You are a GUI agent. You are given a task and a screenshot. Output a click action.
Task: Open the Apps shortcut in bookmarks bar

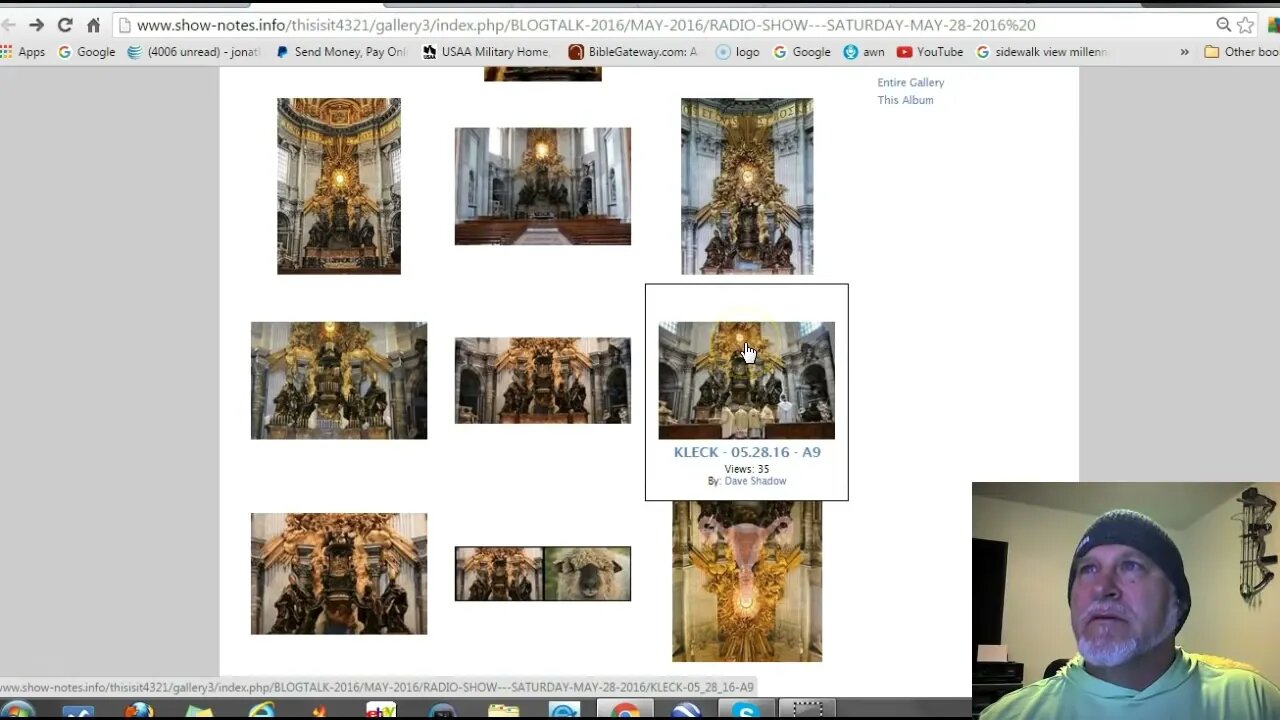pyautogui.click(x=23, y=52)
